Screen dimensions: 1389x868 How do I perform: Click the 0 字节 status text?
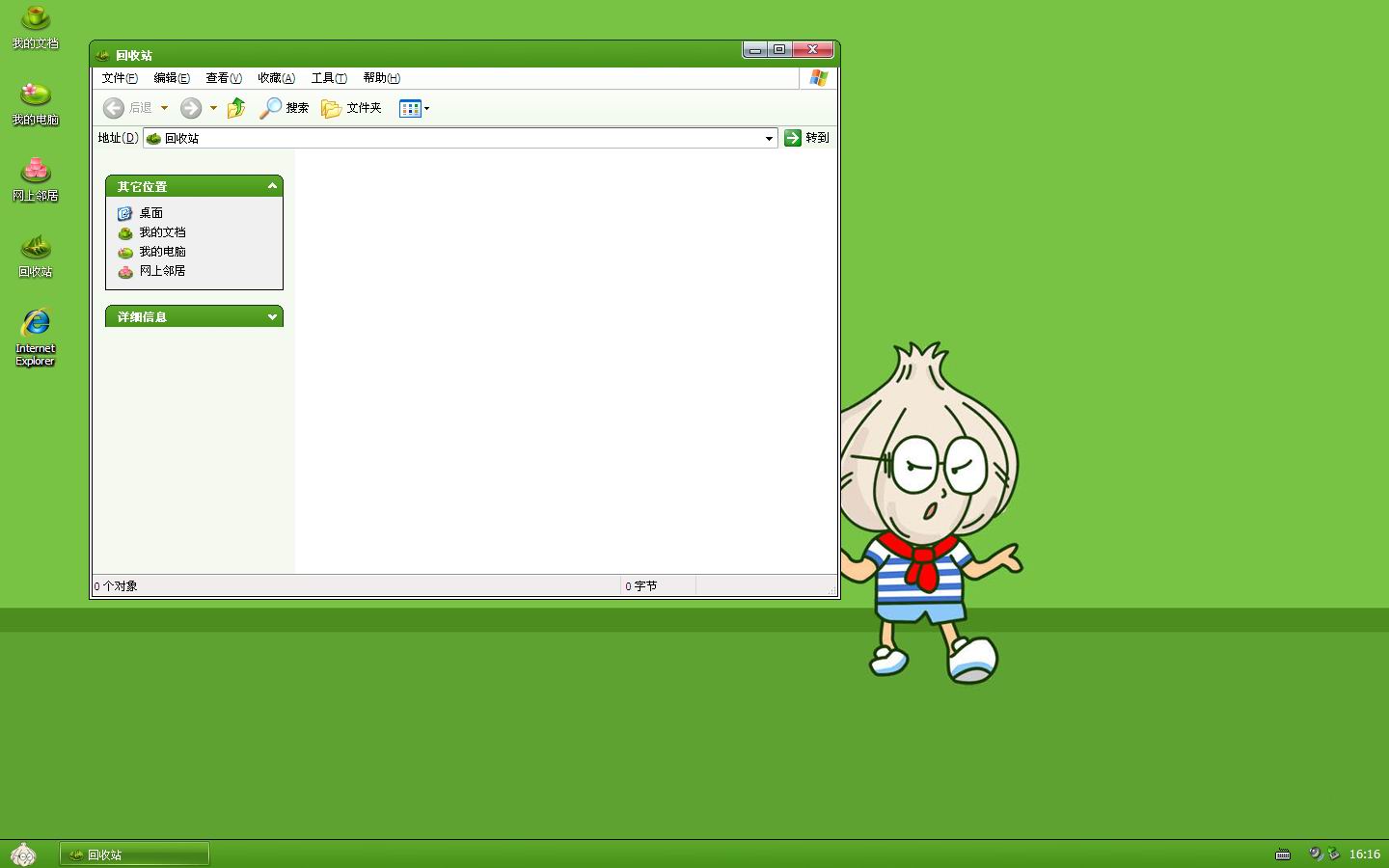coord(640,586)
